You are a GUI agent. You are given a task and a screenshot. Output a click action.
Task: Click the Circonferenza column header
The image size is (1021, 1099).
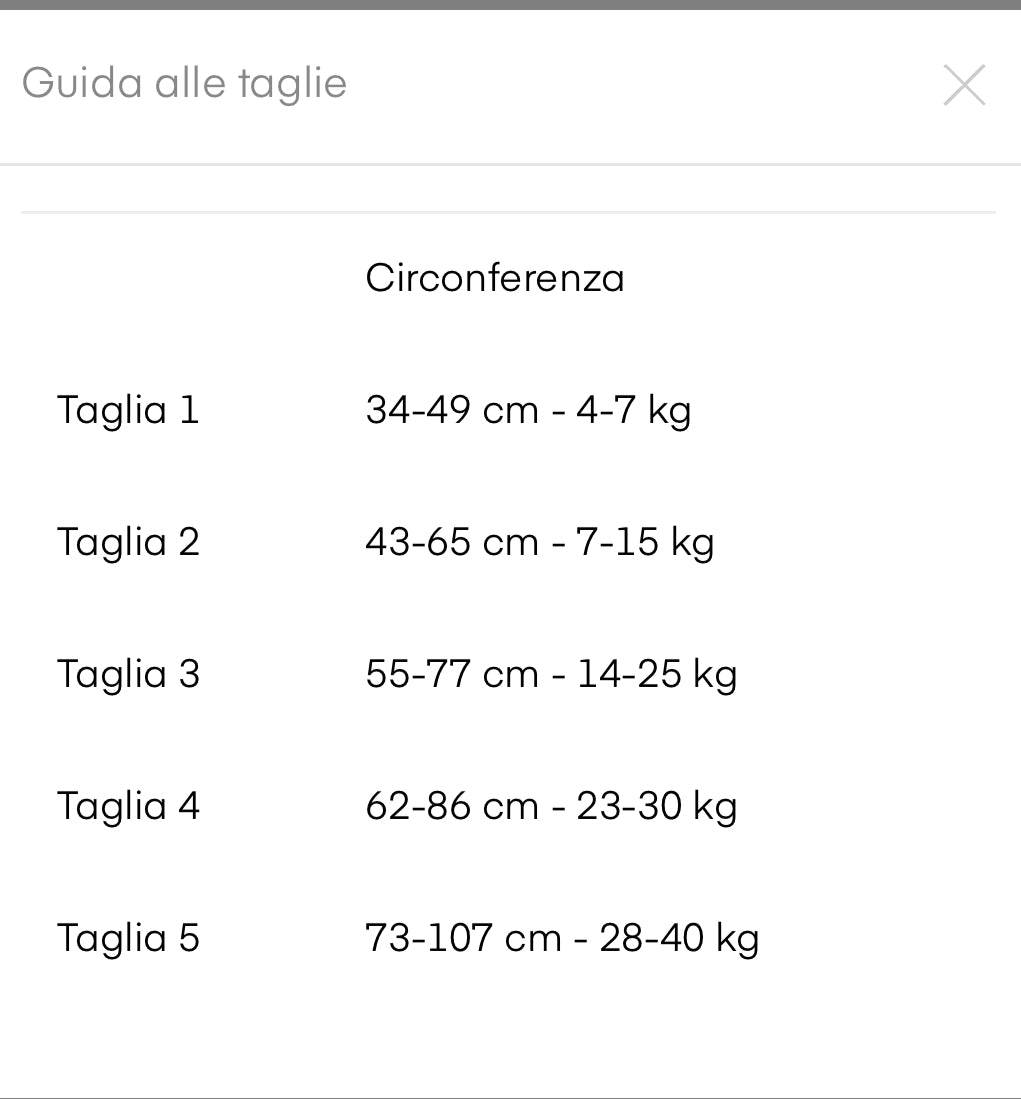tap(494, 278)
